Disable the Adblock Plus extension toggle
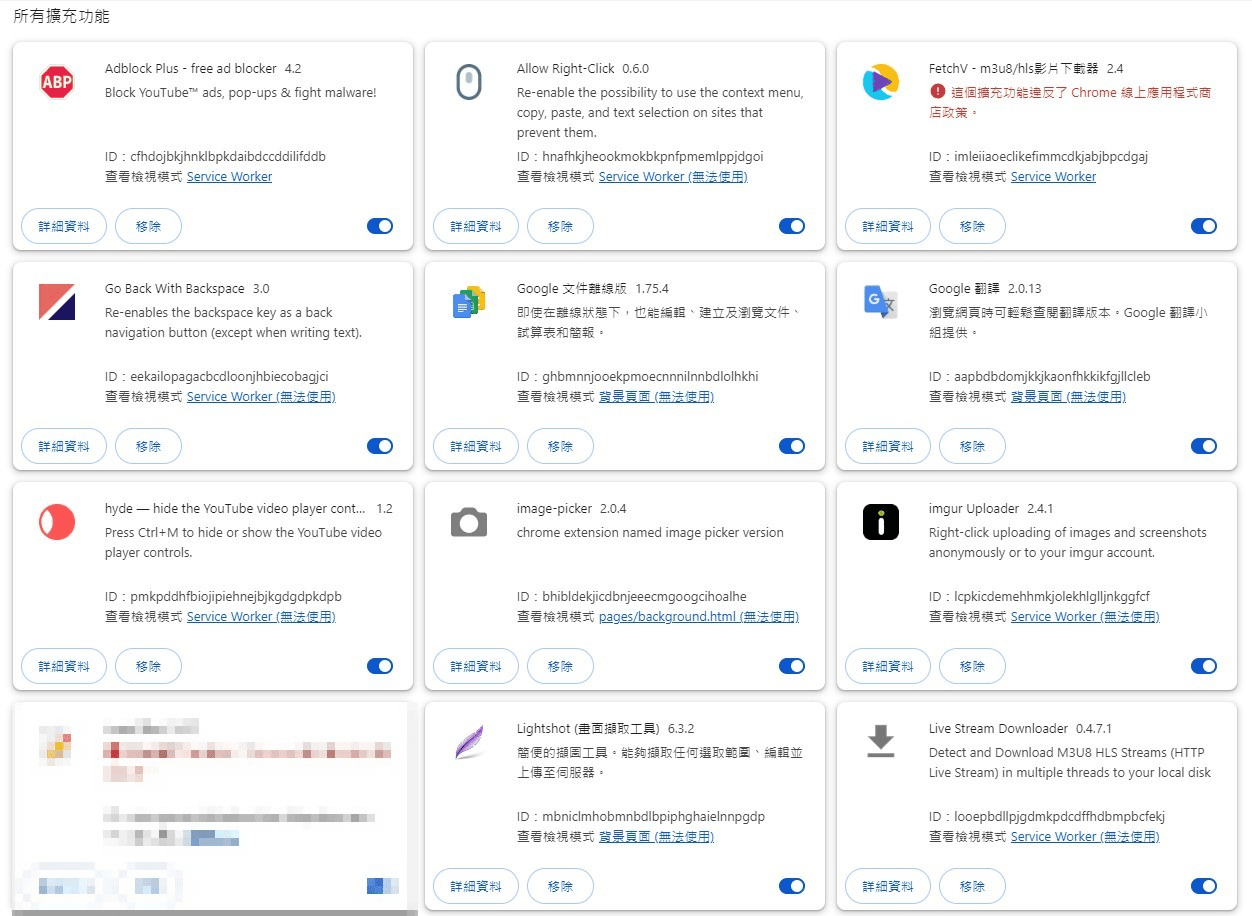Viewport: 1252px width, 916px height. coord(380,226)
